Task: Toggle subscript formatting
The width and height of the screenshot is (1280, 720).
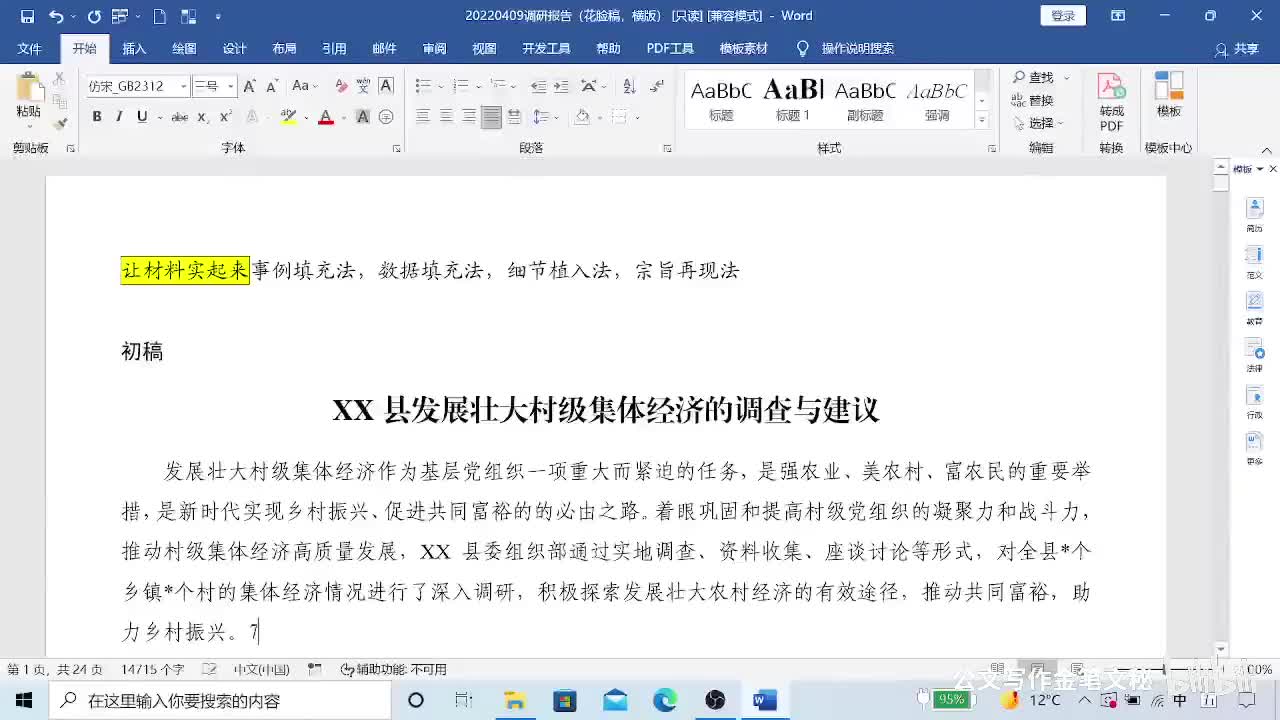Action: (x=201, y=117)
